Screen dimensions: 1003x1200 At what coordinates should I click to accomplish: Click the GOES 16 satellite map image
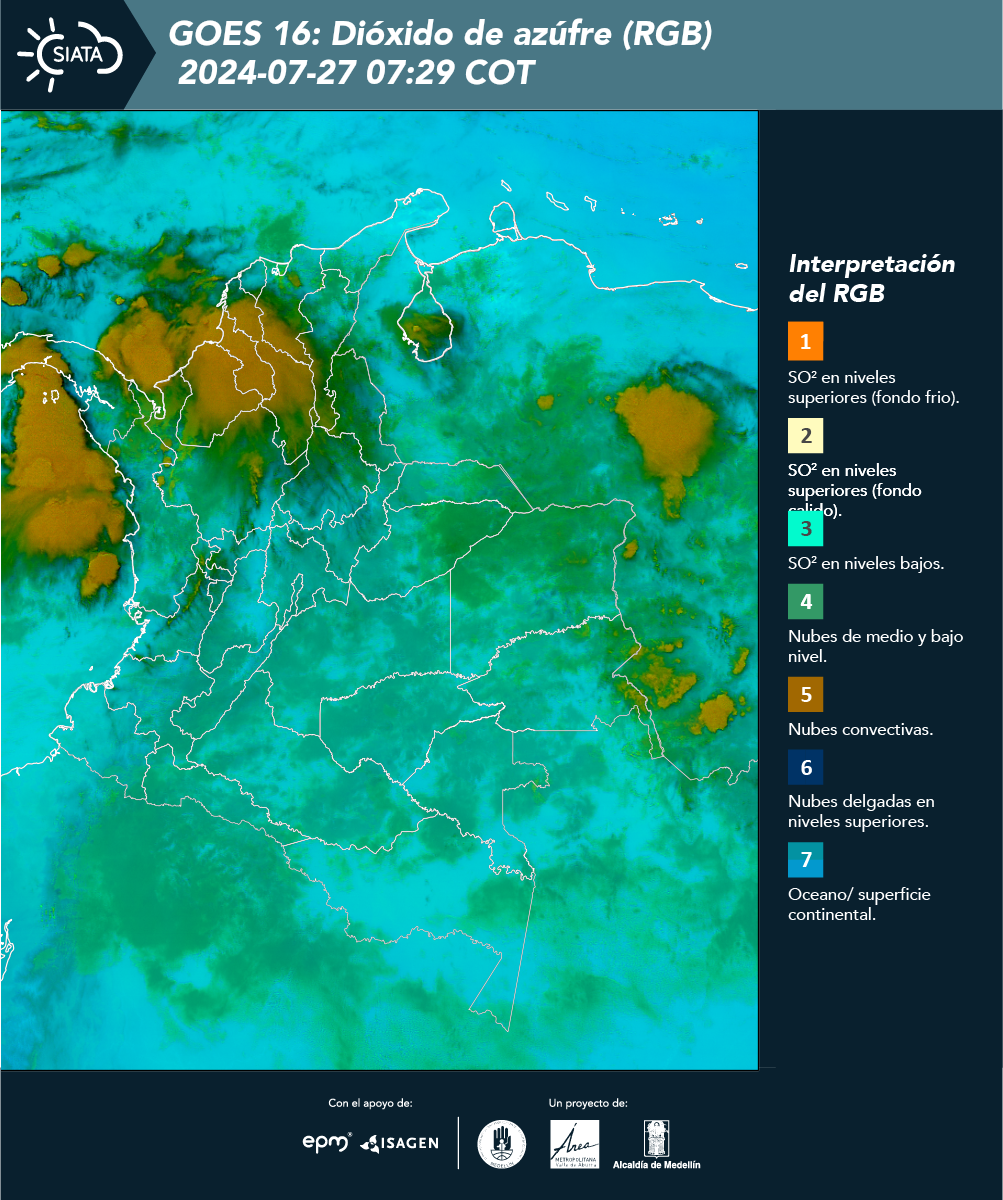click(x=379, y=590)
